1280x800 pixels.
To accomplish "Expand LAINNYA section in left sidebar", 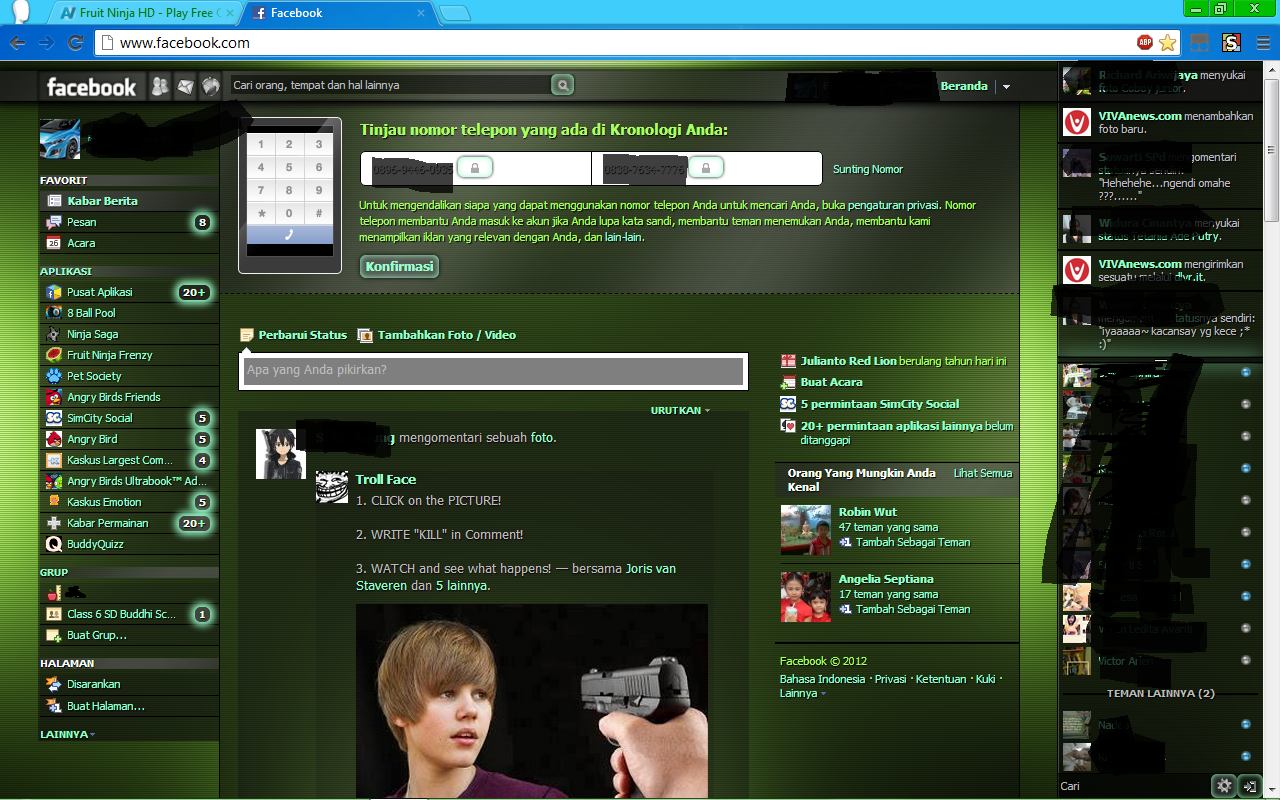I will [68, 734].
